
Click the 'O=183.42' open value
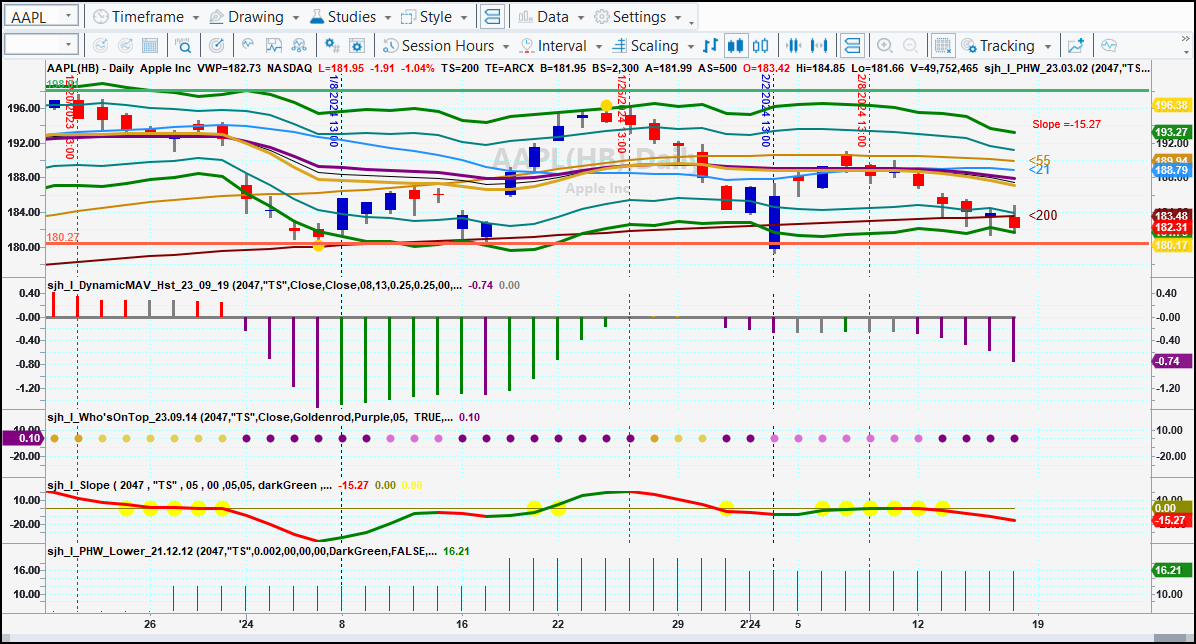pos(766,68)
